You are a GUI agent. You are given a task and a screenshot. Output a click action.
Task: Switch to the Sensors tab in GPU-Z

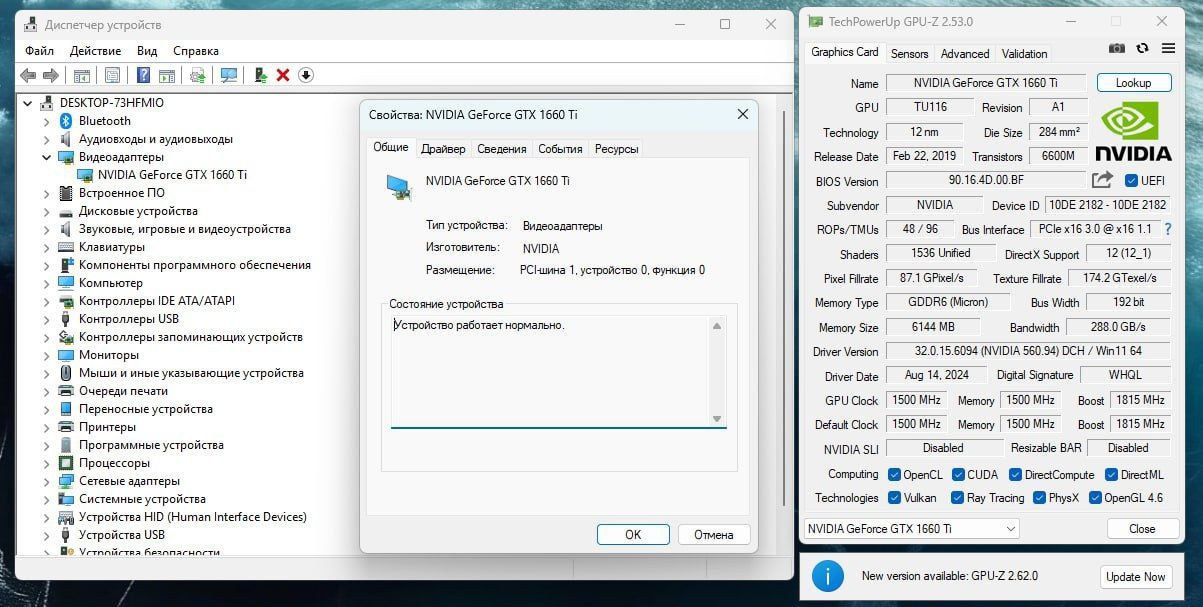point(910,54)
